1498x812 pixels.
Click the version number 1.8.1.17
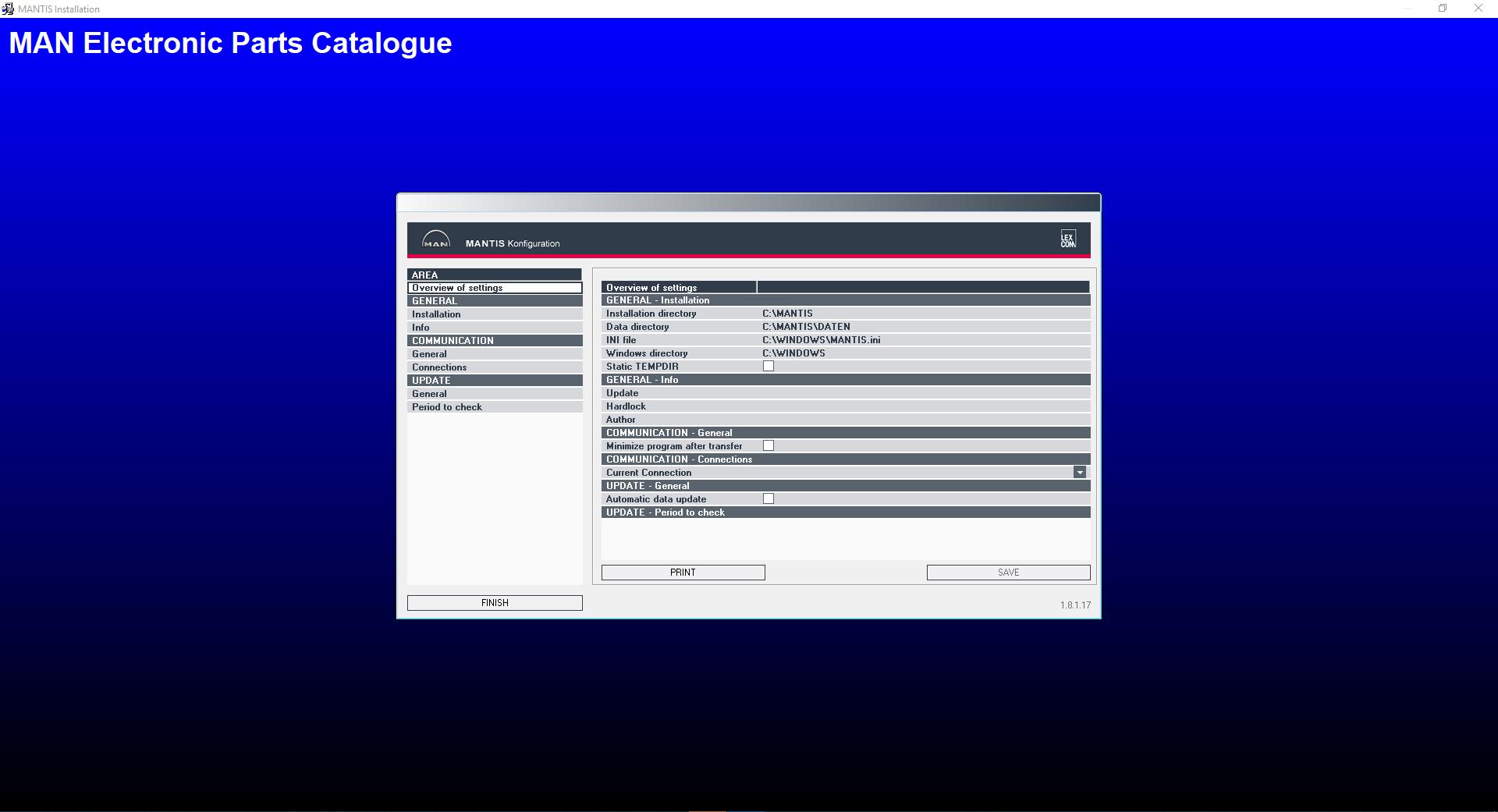(1075, 605)
